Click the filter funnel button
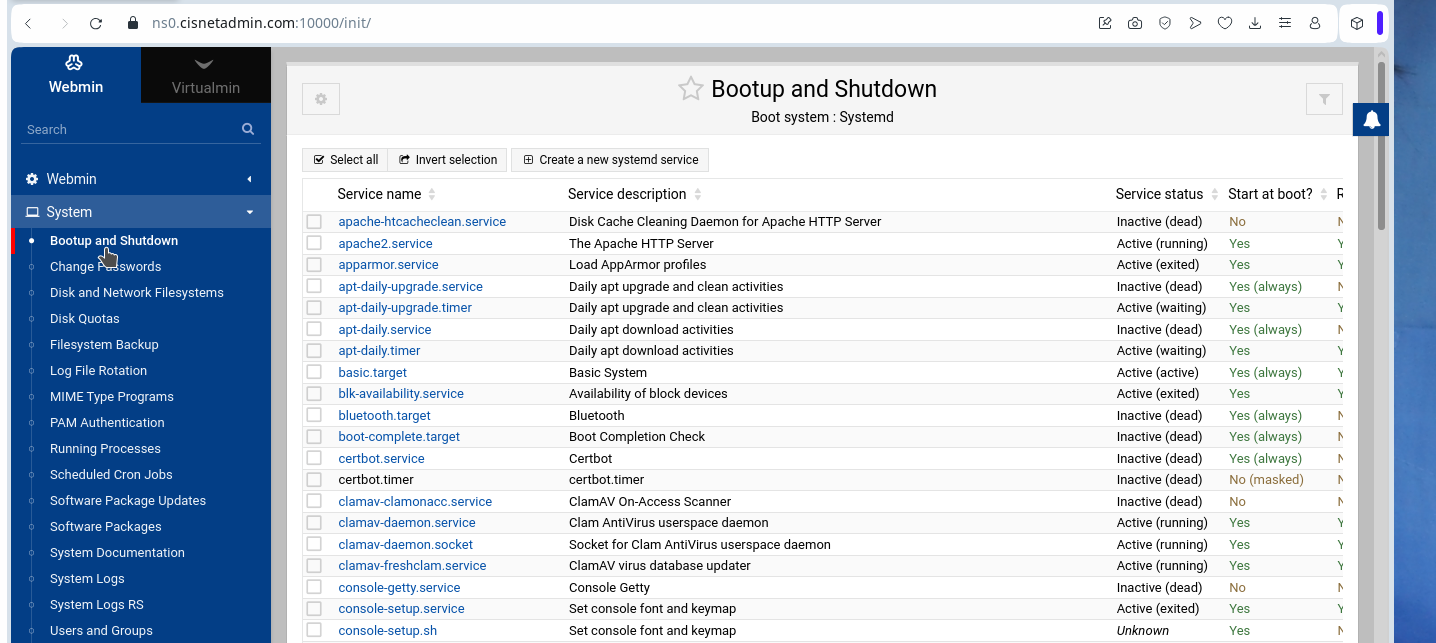This screenshot has width=1436, height=643. click(x=1324, y=99)
